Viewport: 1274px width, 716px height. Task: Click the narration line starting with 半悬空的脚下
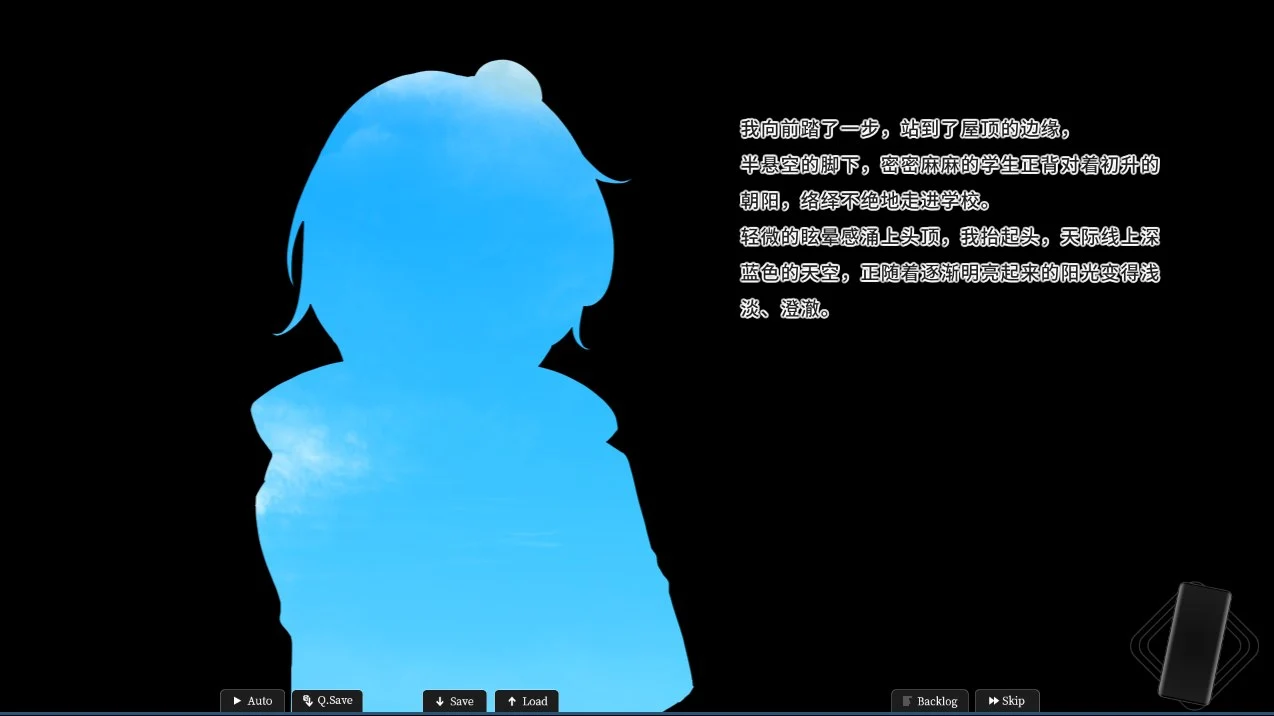949,165
